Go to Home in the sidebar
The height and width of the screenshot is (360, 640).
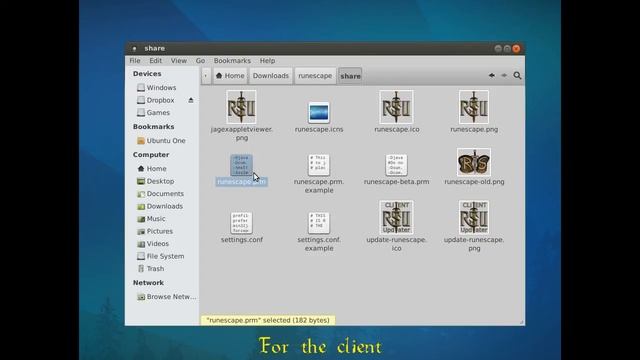point(152,169)
